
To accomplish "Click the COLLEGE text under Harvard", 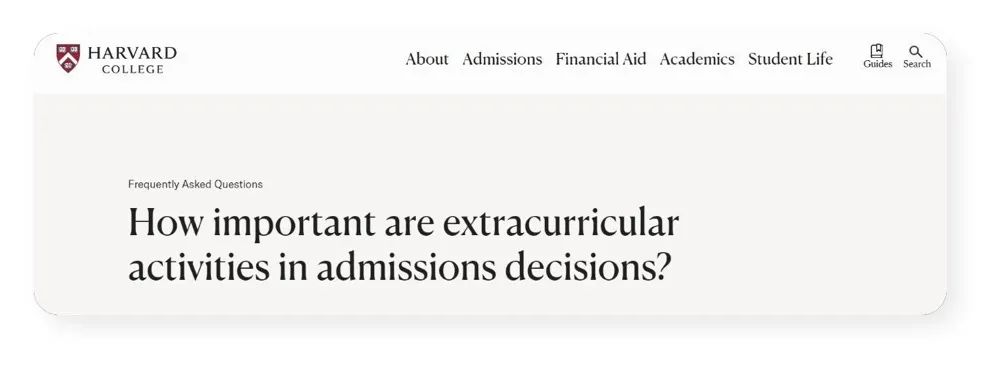I will (x=133, y=69).
